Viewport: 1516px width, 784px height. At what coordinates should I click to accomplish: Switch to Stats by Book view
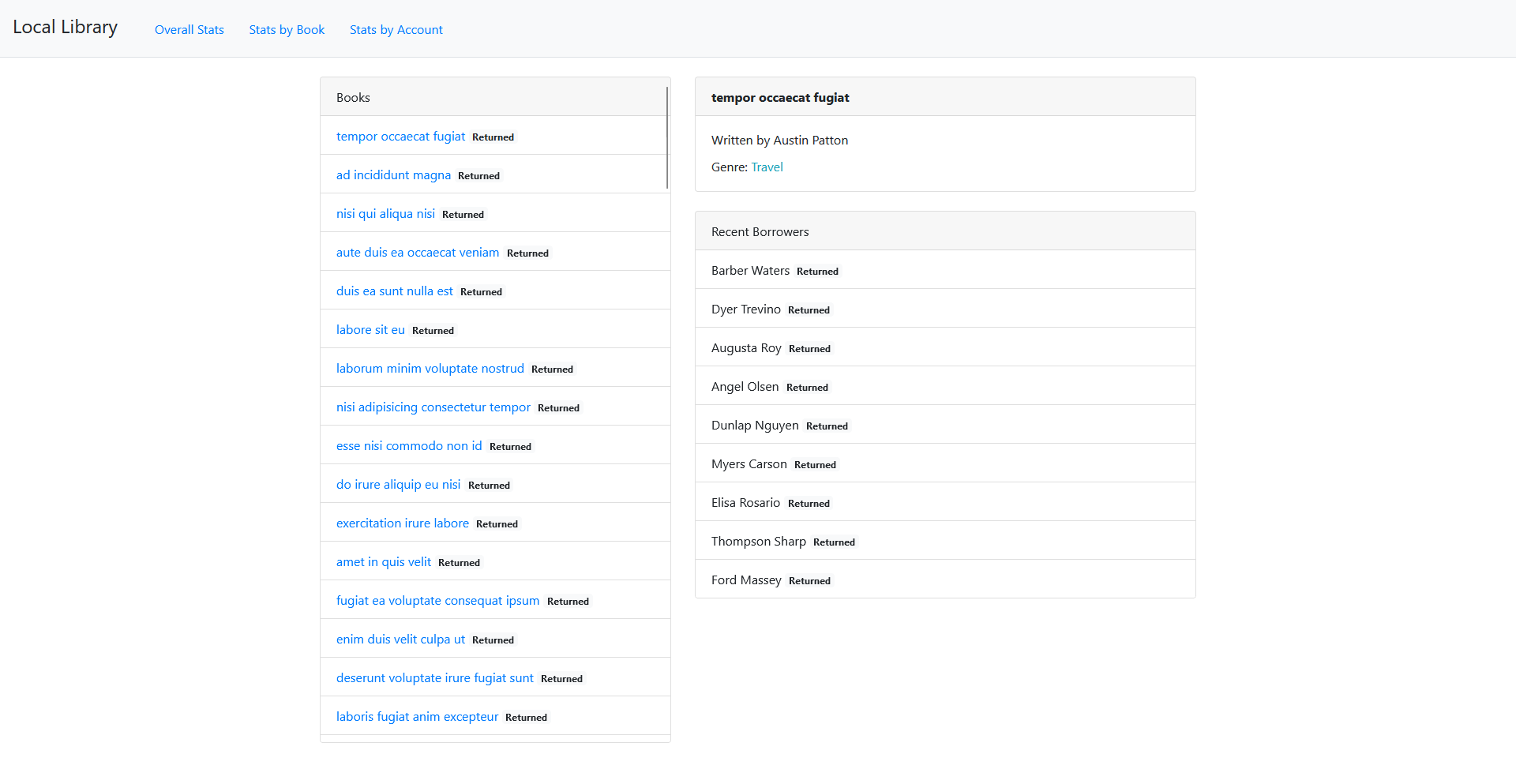pos(286,29)
